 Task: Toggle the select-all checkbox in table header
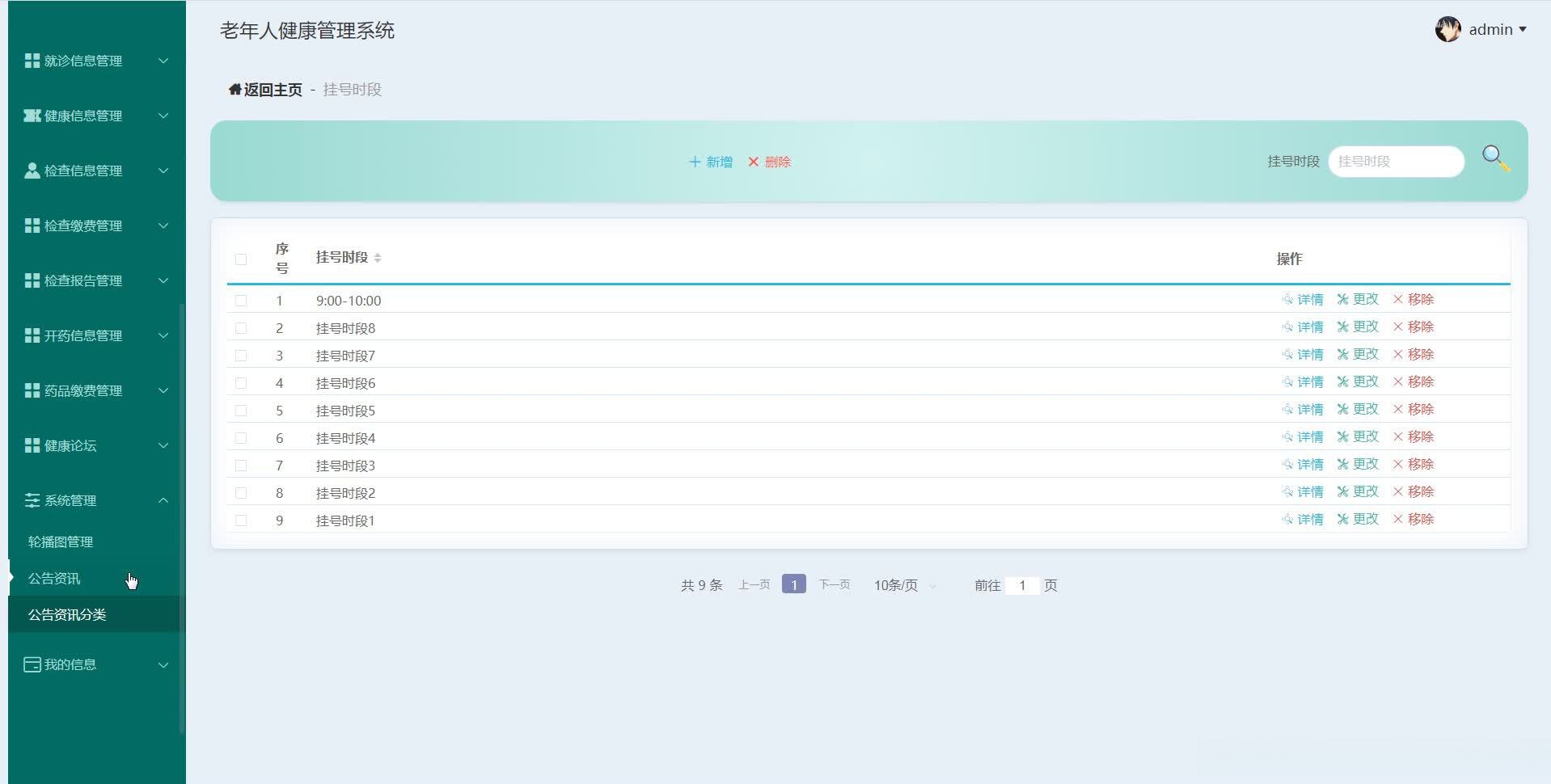click(x=241, y=259)
